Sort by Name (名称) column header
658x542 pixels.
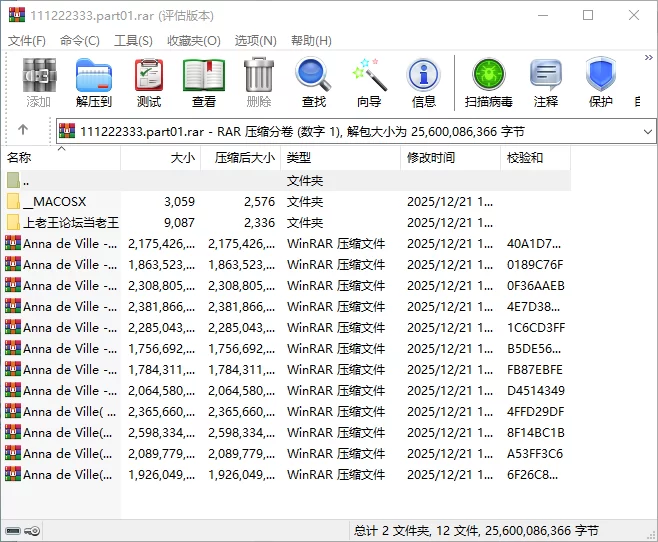tap(61, 158)
